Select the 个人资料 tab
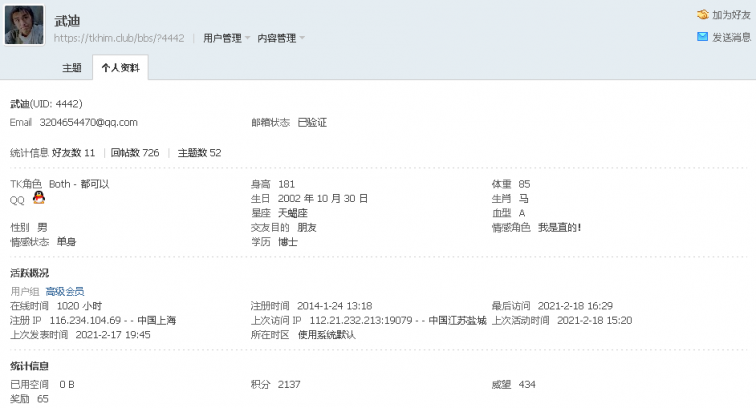This screenshot has width=756, height=408. tap(120, 68)
